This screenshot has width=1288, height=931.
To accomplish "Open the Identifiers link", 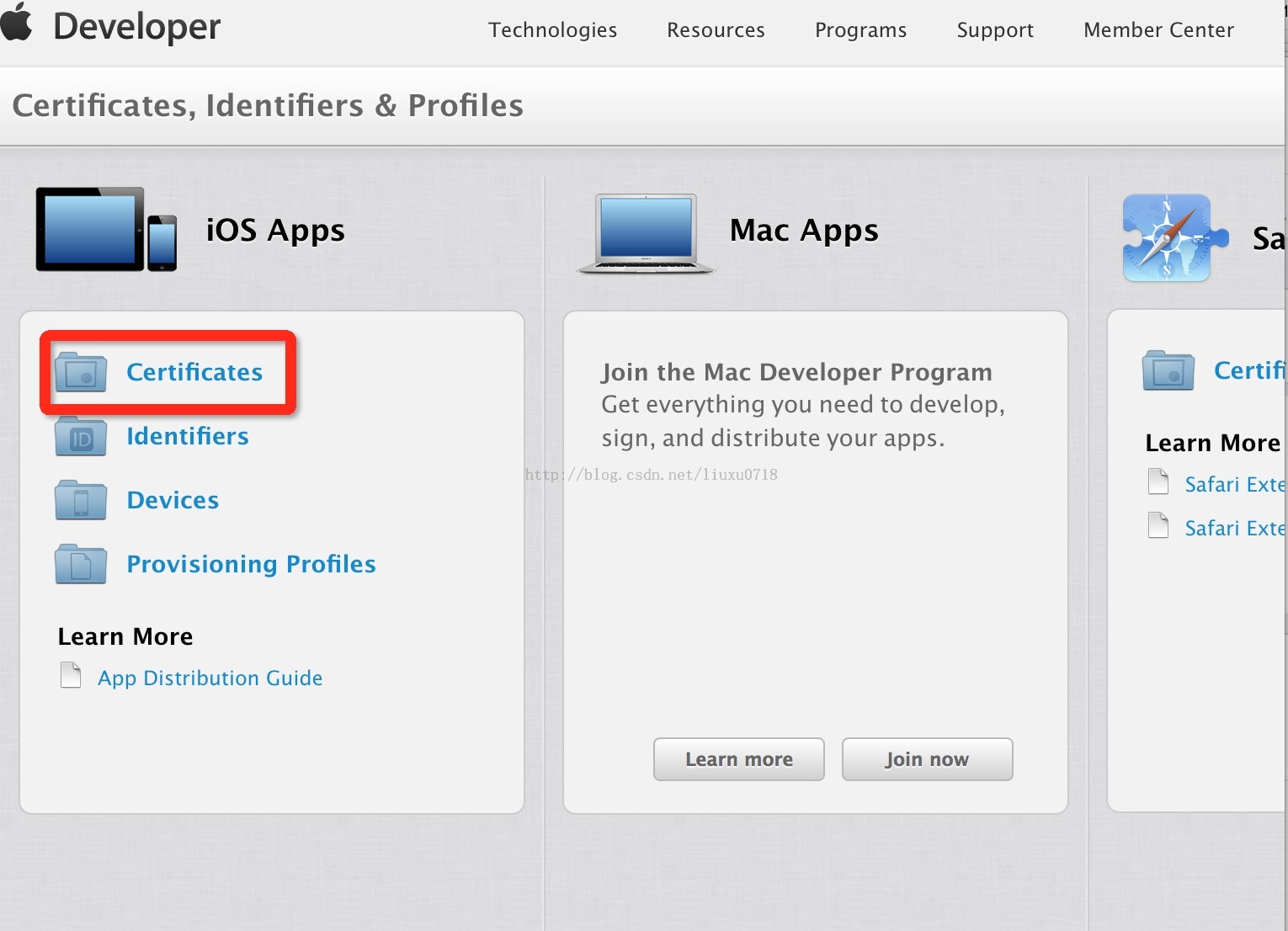I will click(x=188, y=436).
